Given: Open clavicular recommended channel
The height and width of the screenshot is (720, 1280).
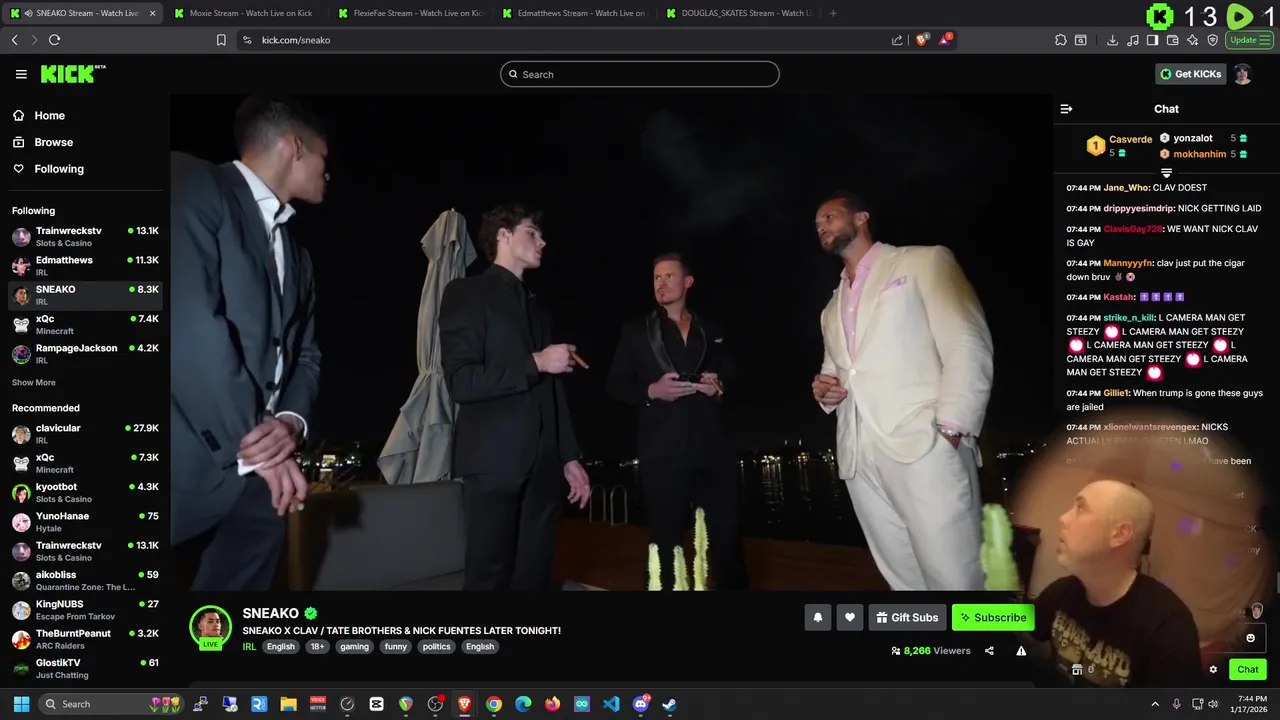Looking at the screenshot, I should point(85,434).
